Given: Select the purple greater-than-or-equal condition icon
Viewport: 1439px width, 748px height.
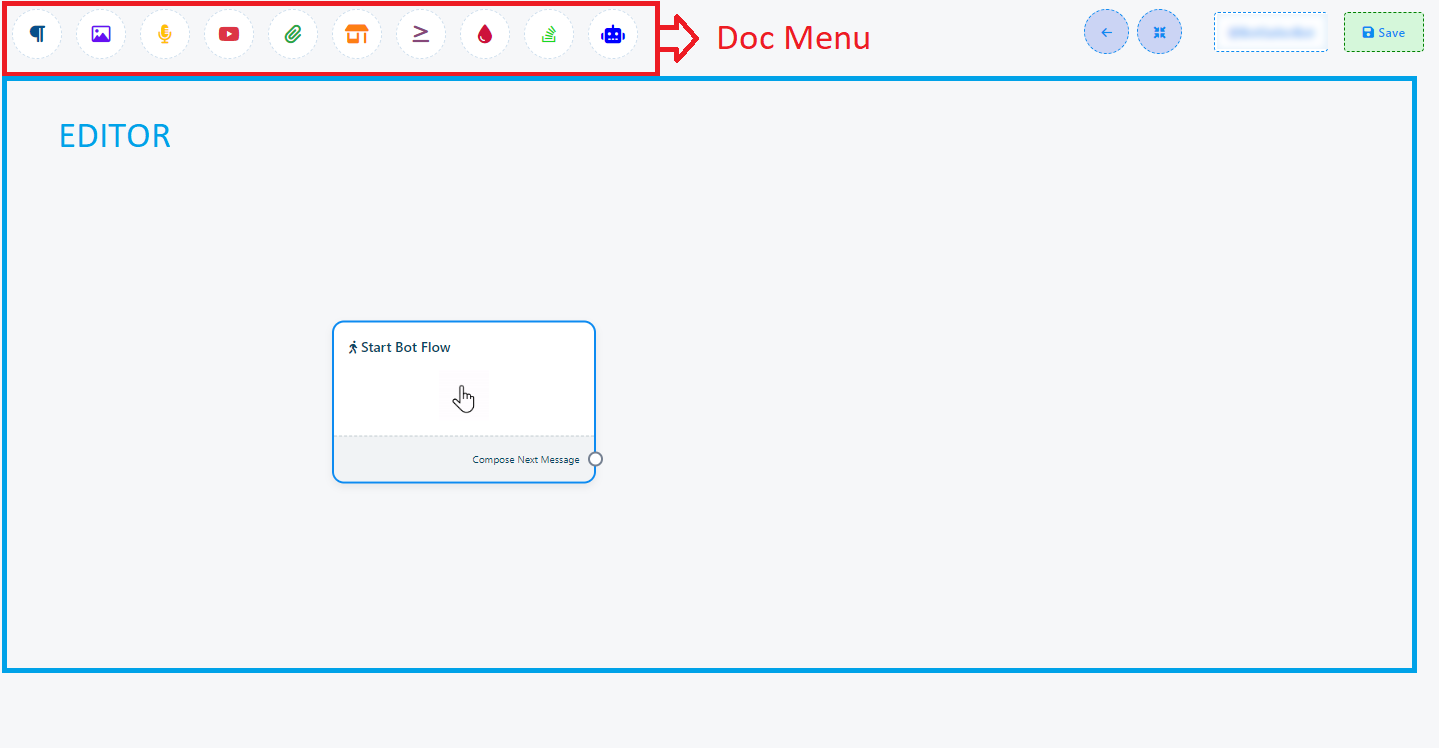Looking at the screenshot, I should tap(421, 34).
